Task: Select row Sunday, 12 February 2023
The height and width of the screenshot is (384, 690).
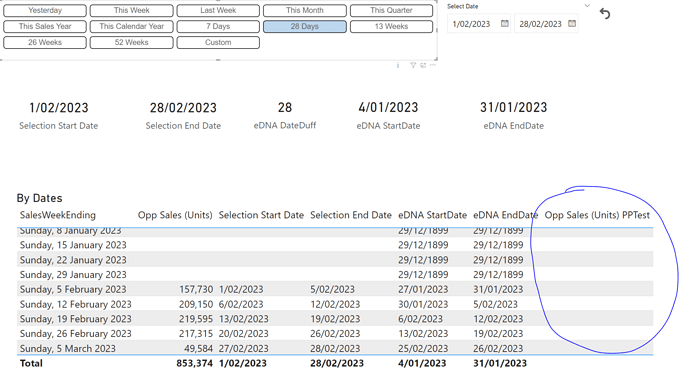Action: [335, 304]
